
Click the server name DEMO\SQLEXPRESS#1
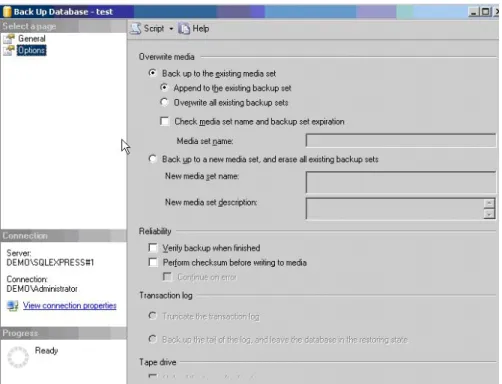(50, 263)
